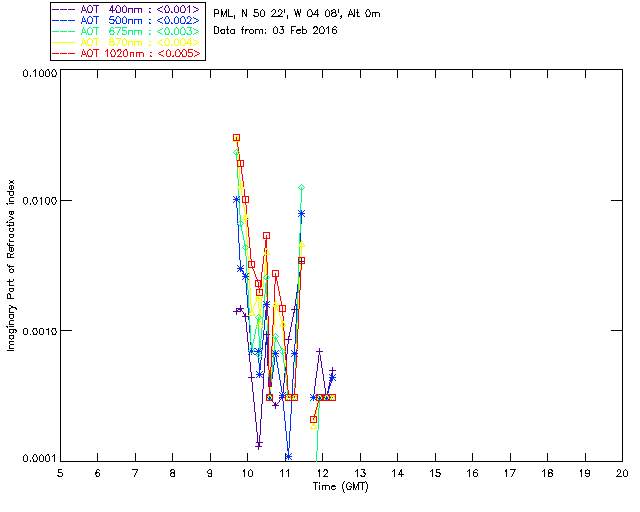Click the x-axis tick label 5
The width and height of the screenshot is (640, 512).
tap(60, 473)
